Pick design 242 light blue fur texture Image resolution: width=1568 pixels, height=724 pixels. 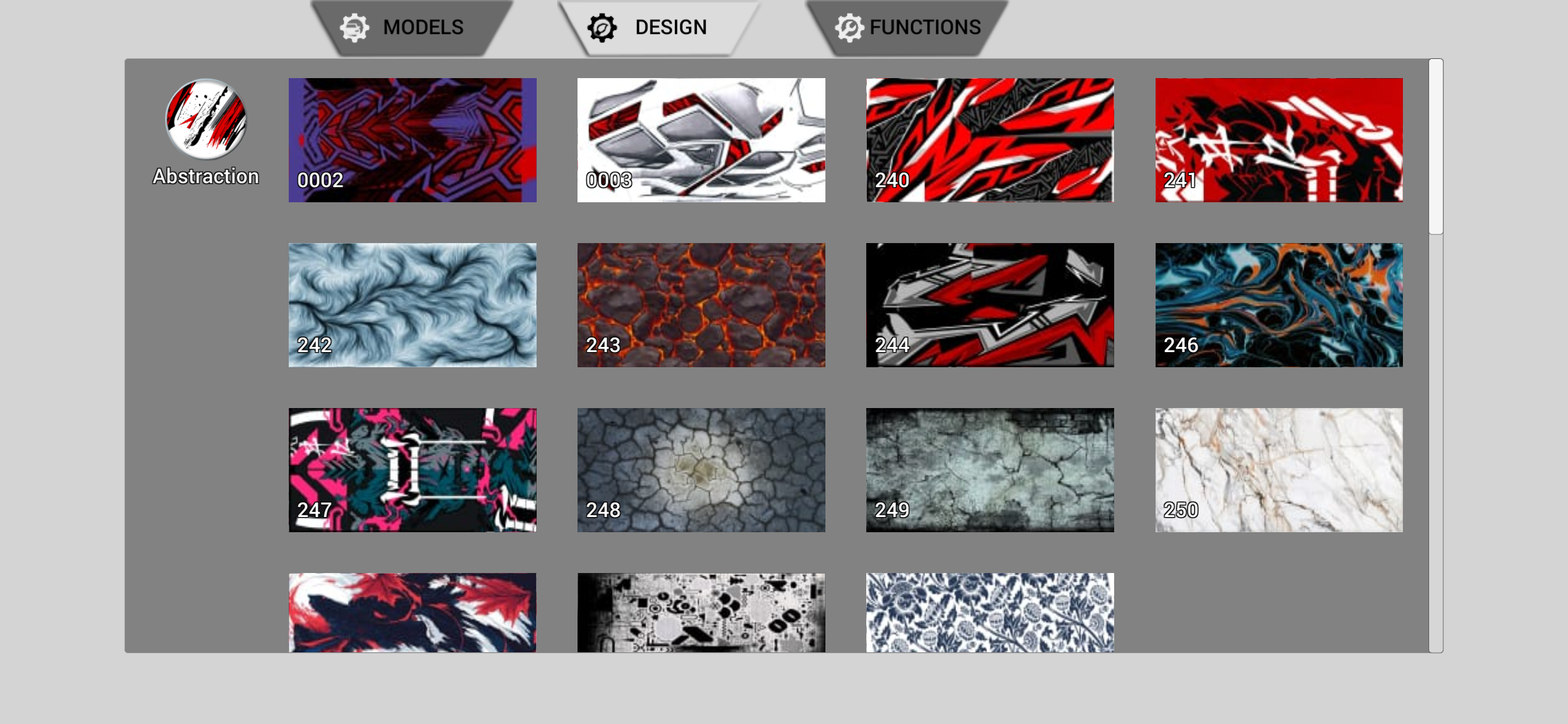pyautogui.click(x=412, y=305)
